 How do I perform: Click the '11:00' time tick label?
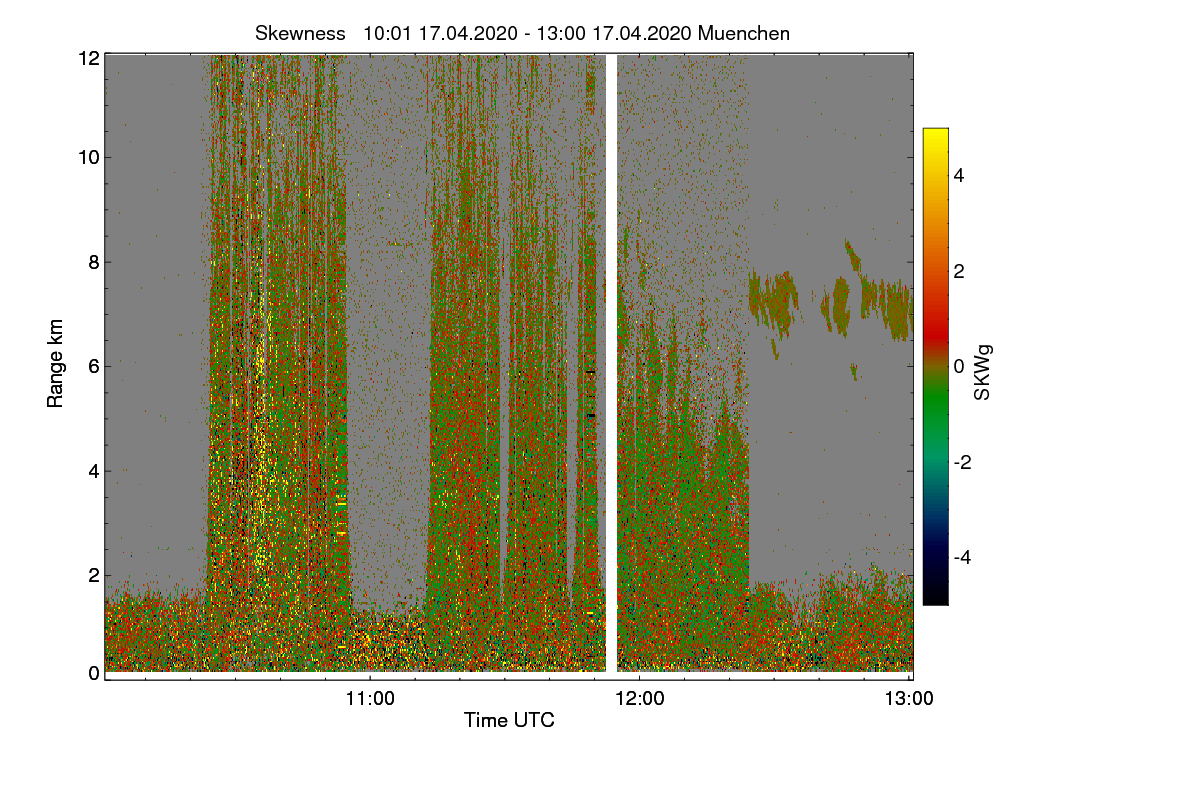370,699
